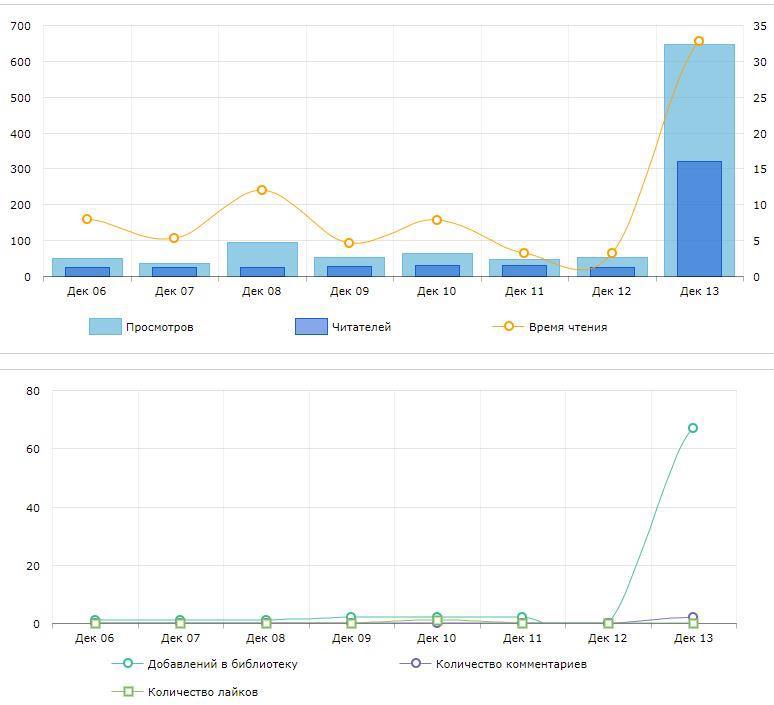Viewport: 774px width, 705px height.
Task: Toggle the Просмотров series via its legend label
Action: (x=160, y=327)
